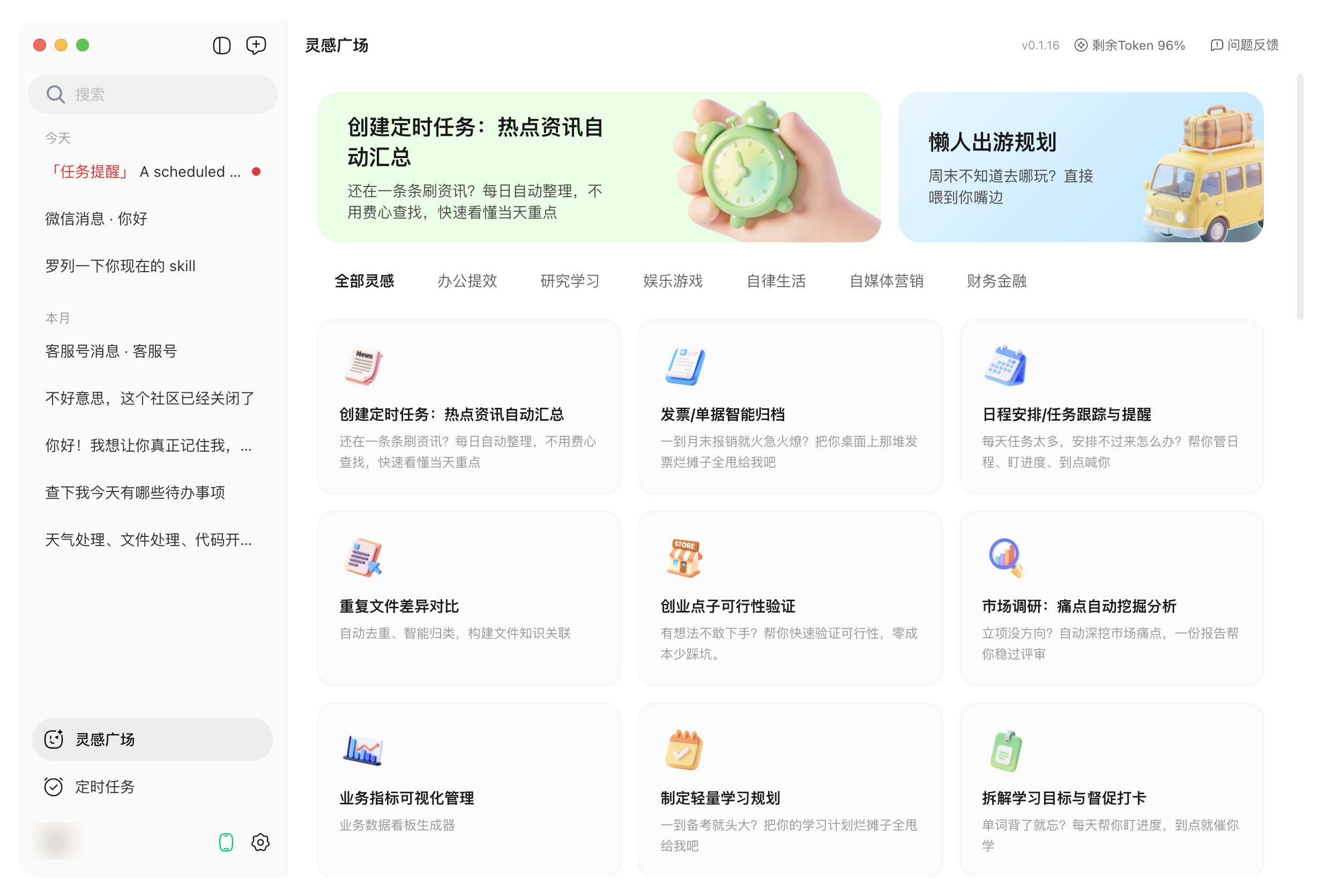Select the 灵感广场 sidebar icon
This screenshot has width=1325, height=896.
(53, 740)
